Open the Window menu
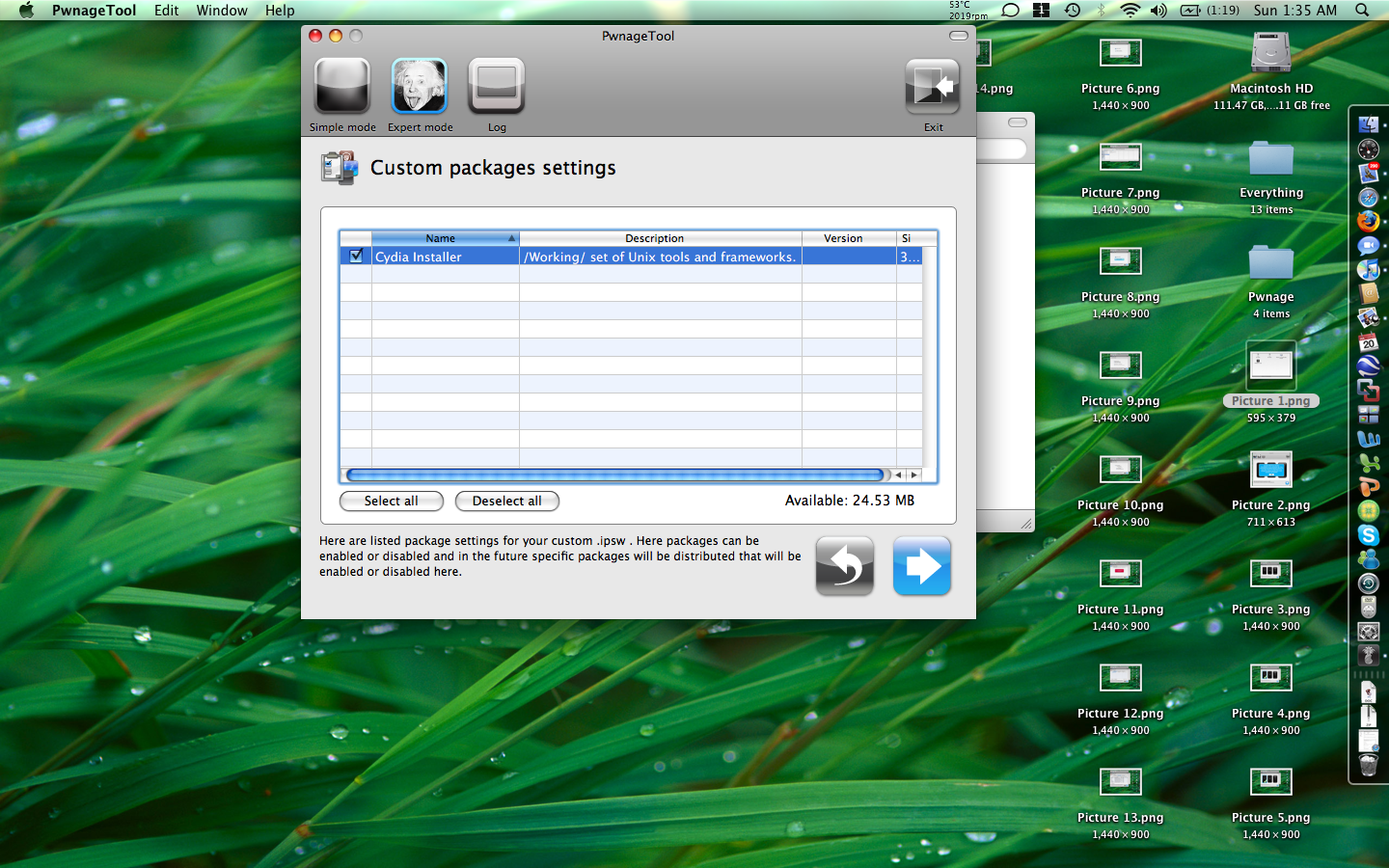 [x=222, y=11]
